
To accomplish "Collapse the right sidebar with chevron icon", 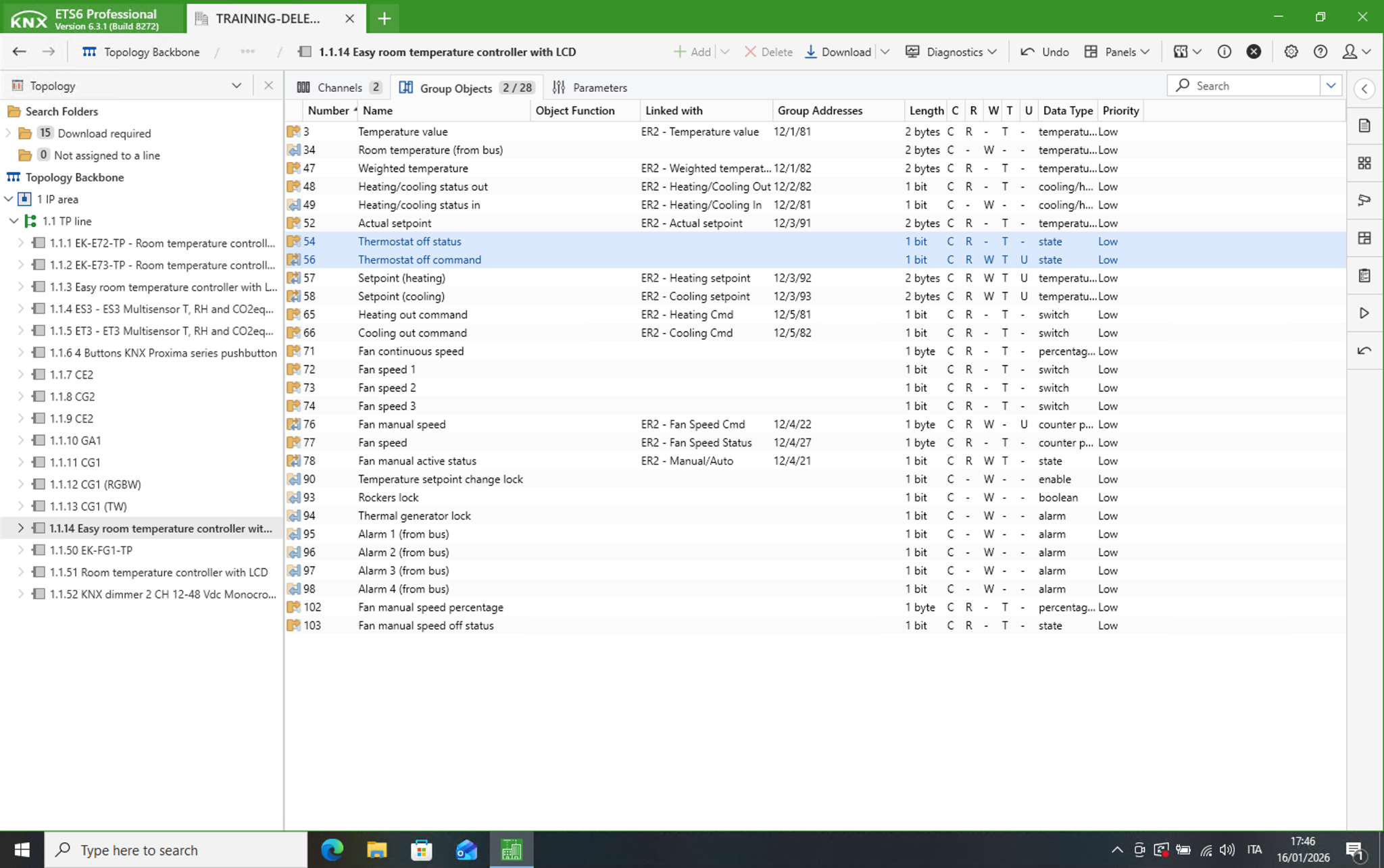I will (x=1364, y=89).
